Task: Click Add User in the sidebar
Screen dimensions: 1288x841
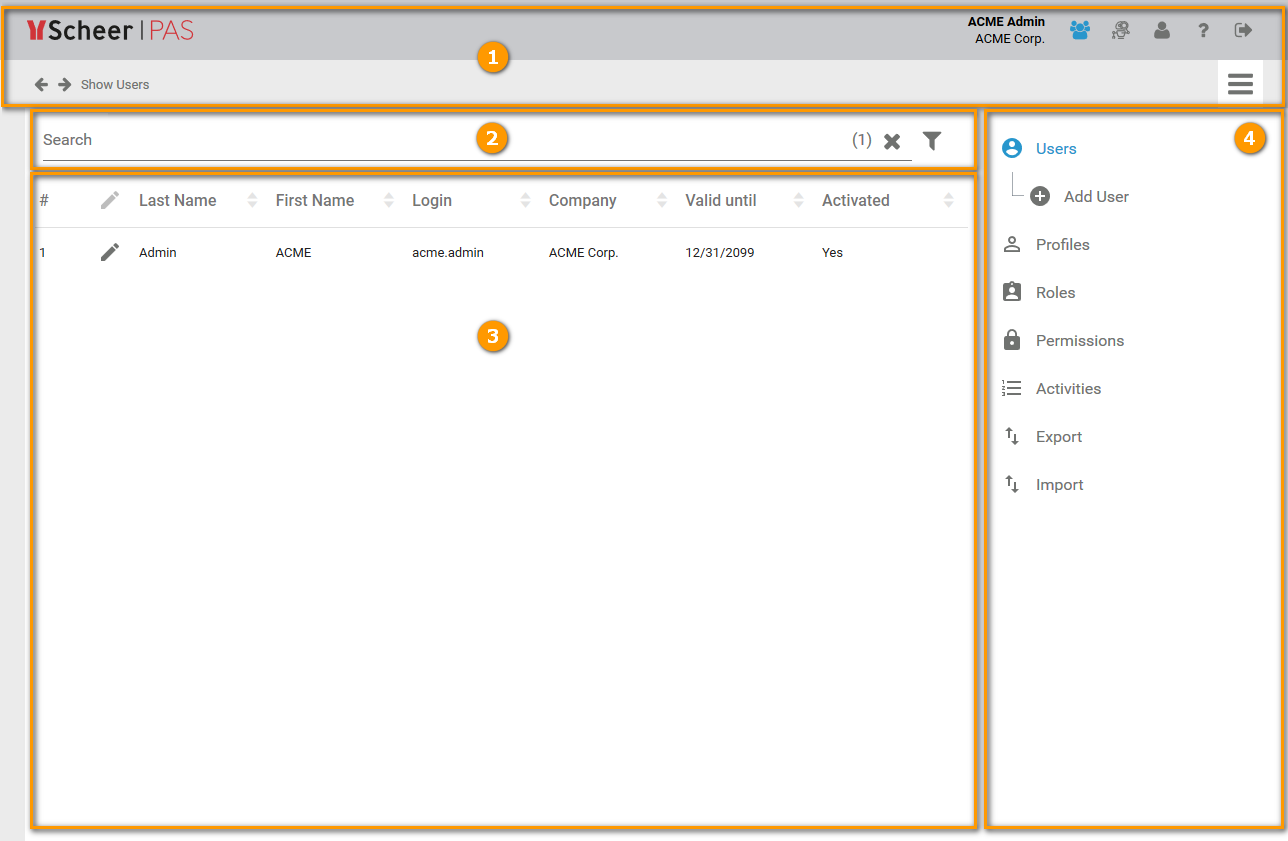Action: (x=1095, y=196)
